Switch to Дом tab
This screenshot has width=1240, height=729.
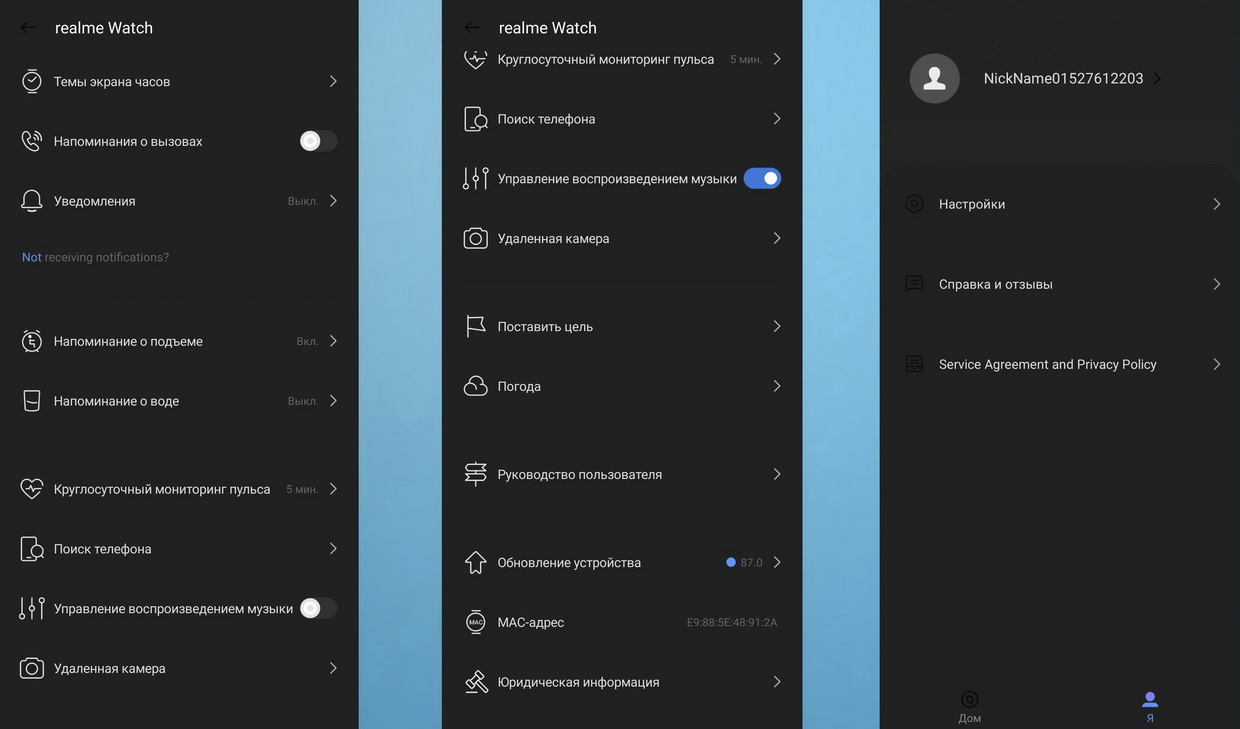point(969,706)
